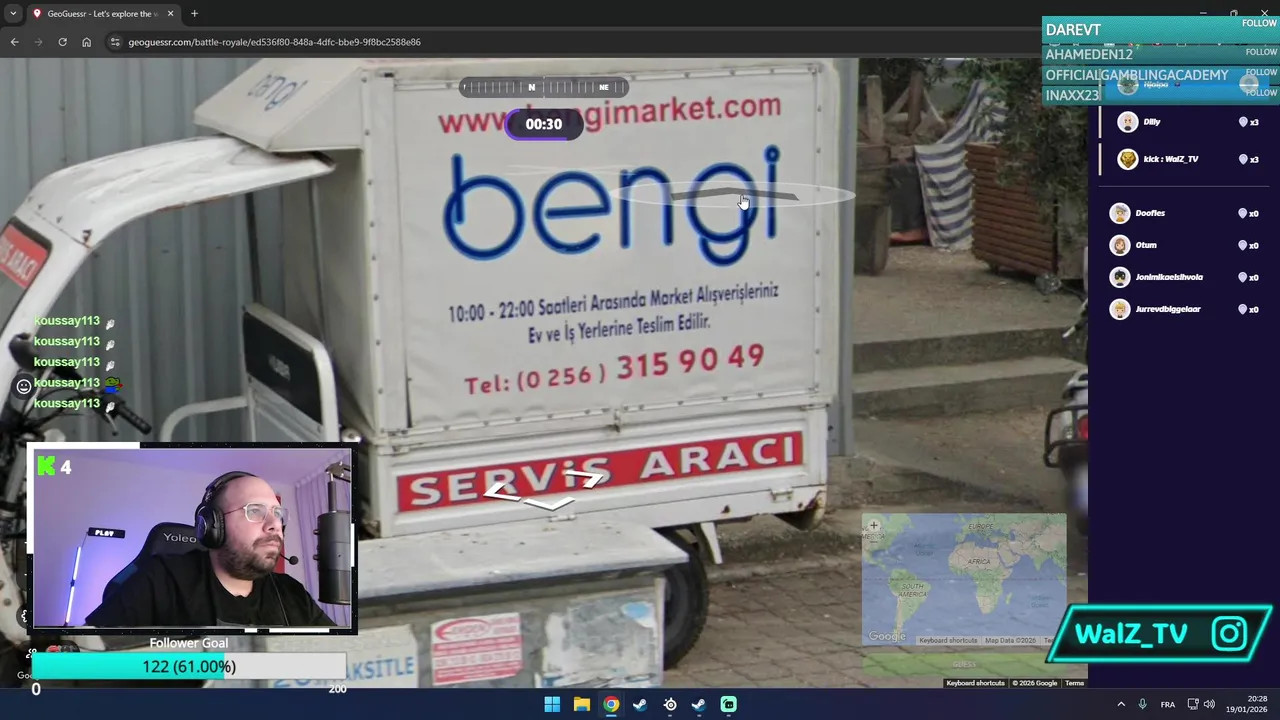Click the streamer webcam overlay
Screen dimensions: 1280x720
192,539
